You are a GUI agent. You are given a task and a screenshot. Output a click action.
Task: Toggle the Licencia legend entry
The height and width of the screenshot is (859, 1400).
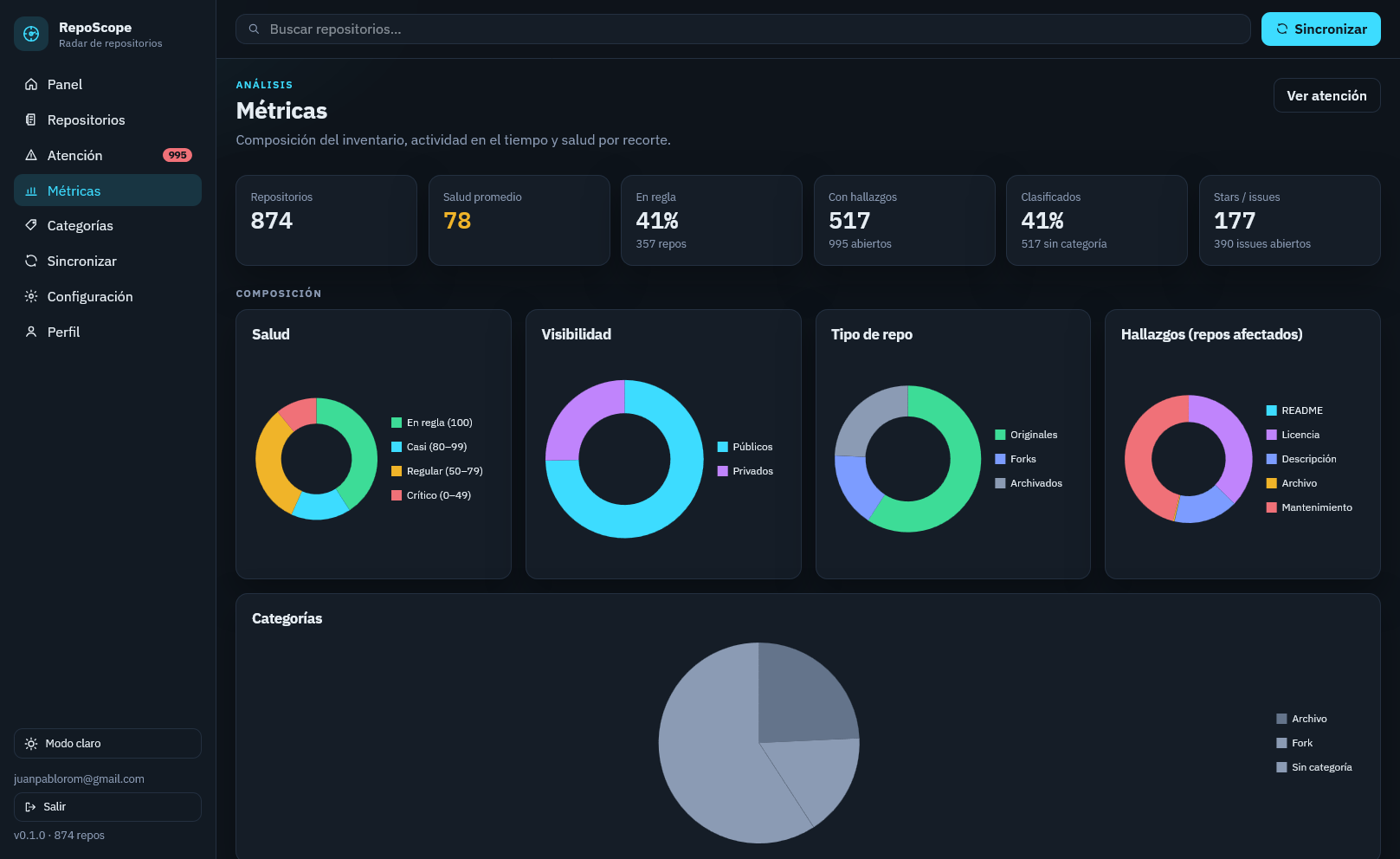(x=1293, y=435)
